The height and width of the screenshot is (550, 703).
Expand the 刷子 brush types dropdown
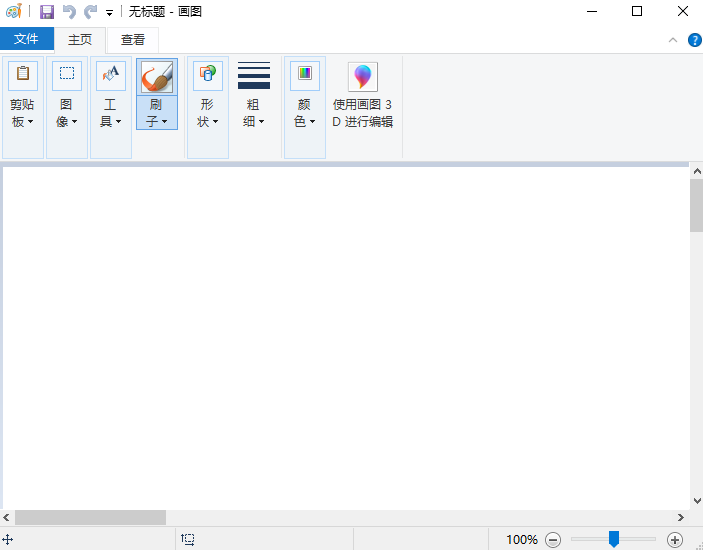point(157,113)
